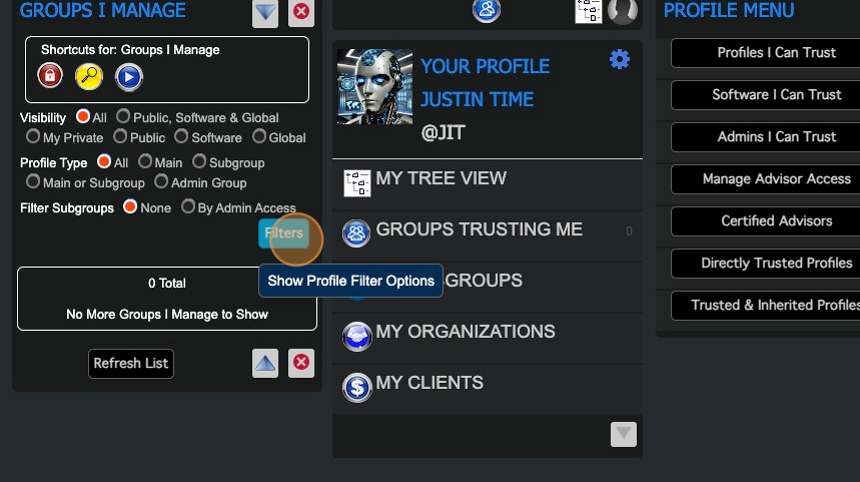Click the robot profile avatar image
The image size is (860, 482).
pyautogui.click(x=375, y=87)
